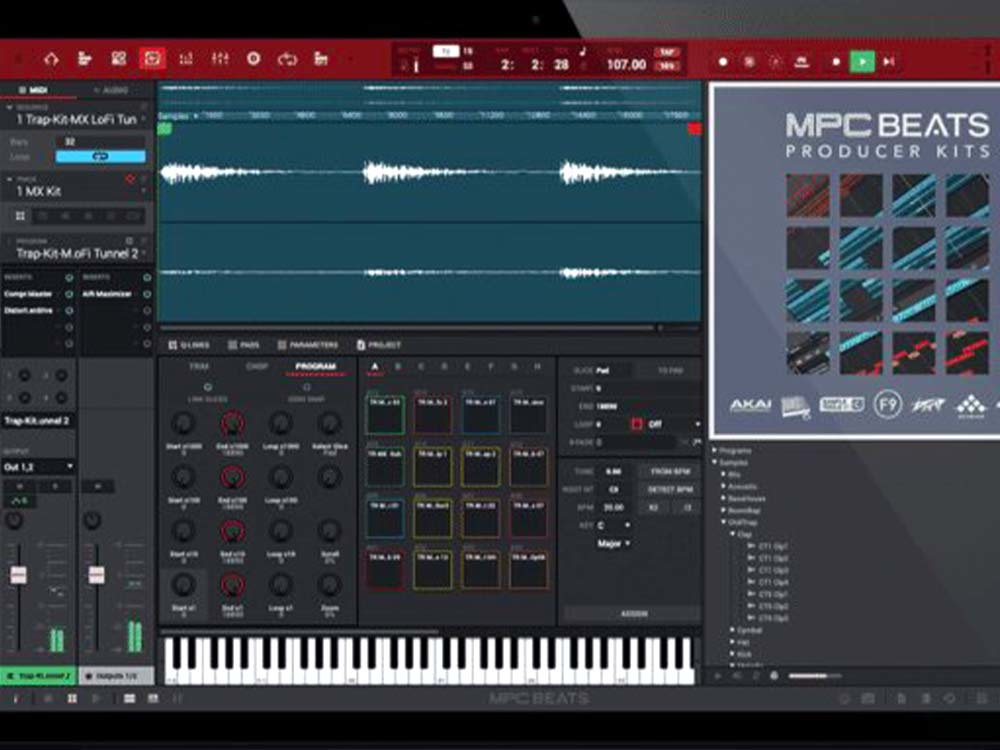Viewport: 1000px width, 750px height.
Task: Click the green play button
Action: (x=862, y=62)
